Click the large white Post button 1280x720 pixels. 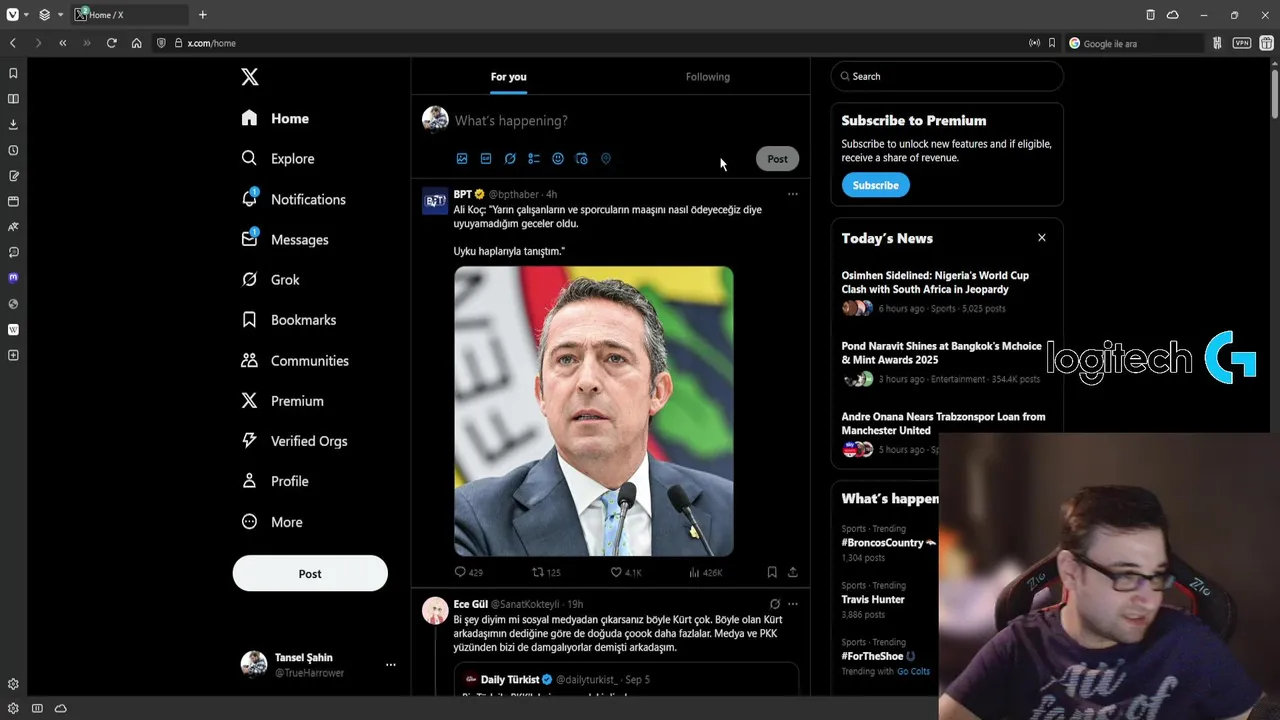pyautogui.click(x=310, y=574)
